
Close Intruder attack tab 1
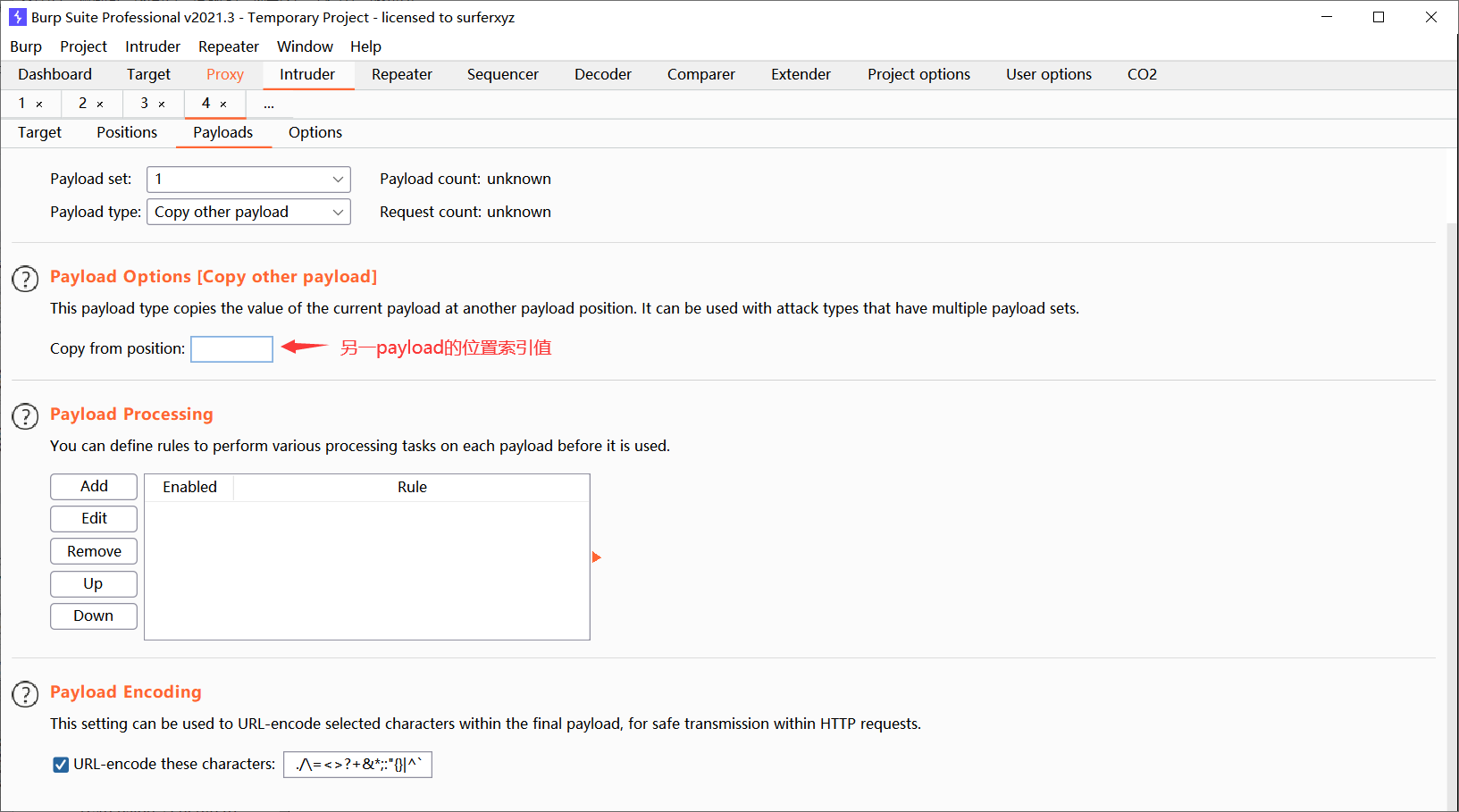[x=39, y=105]
